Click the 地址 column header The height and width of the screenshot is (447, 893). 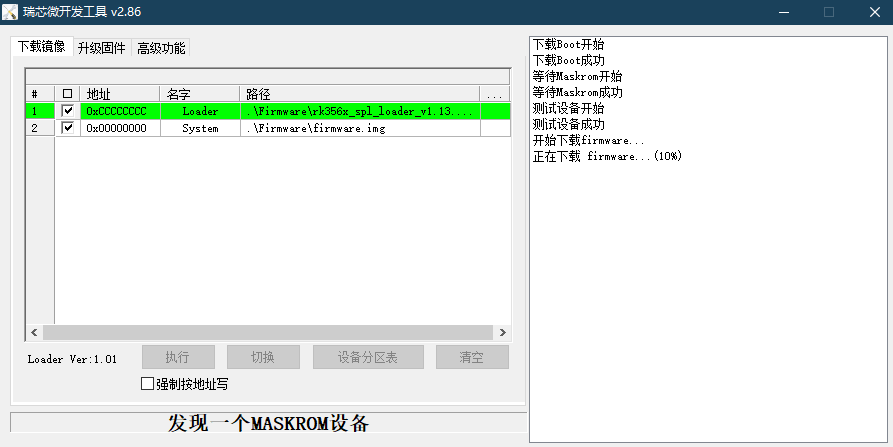pyautogui.click(x=120, y=94)
